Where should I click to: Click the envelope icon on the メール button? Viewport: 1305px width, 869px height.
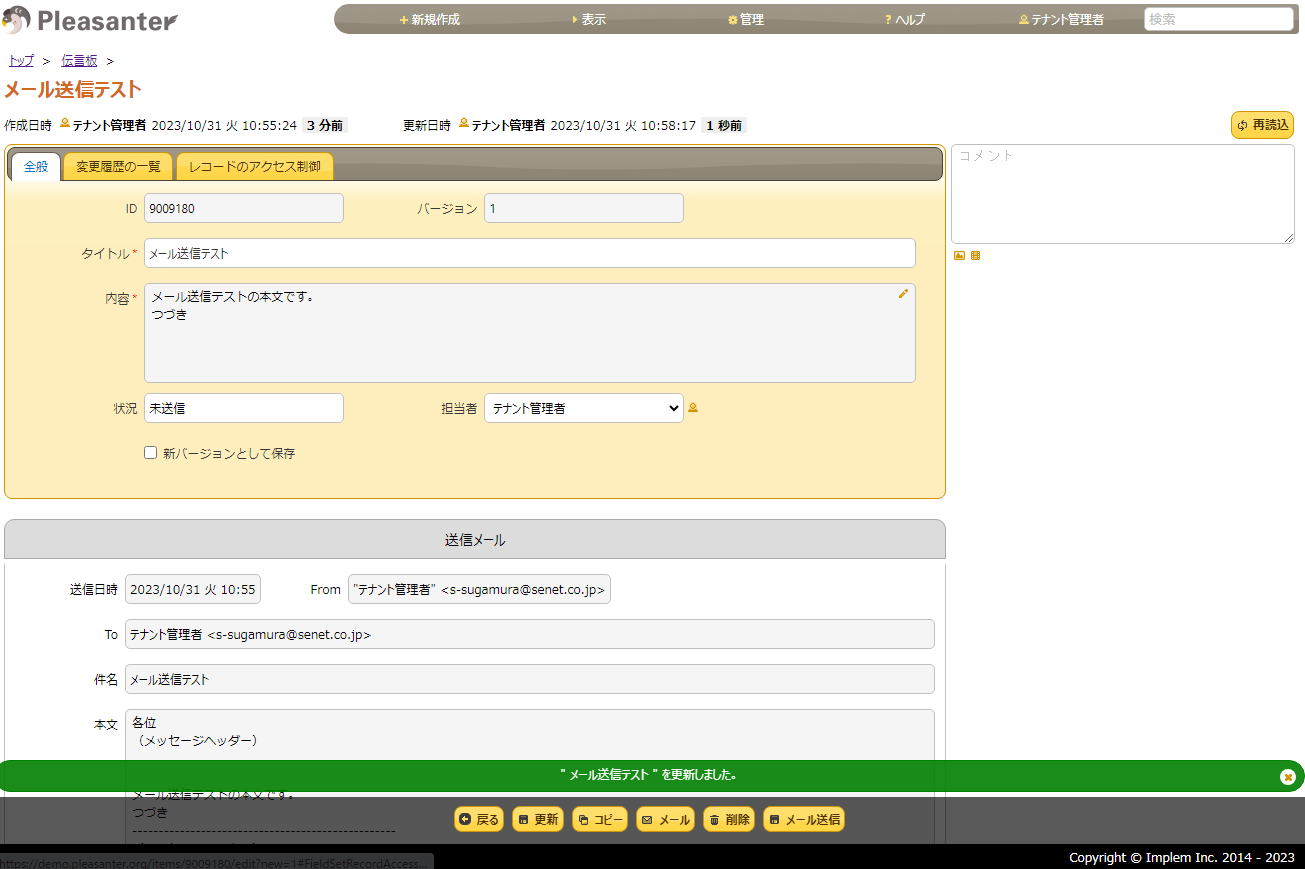click(x=648, y=819)
